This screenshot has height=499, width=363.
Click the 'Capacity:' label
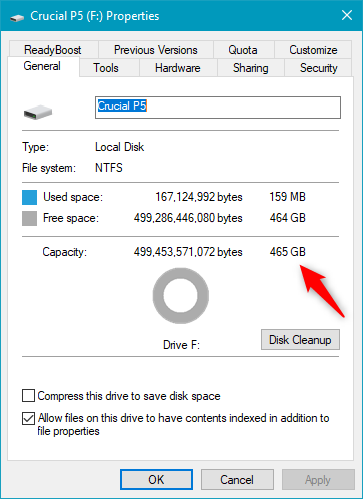(x=65, y=252)
